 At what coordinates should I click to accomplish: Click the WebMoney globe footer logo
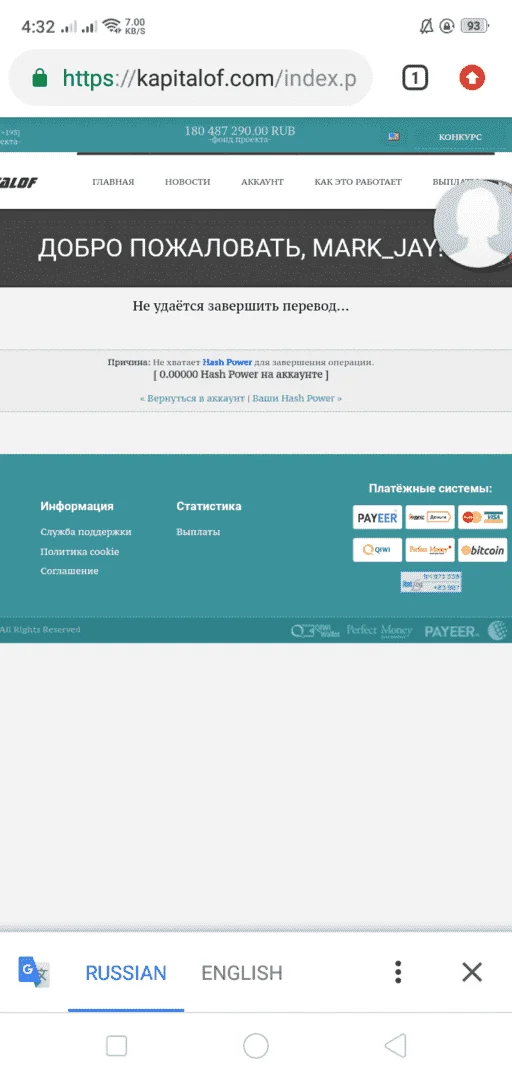coord(497,630)
